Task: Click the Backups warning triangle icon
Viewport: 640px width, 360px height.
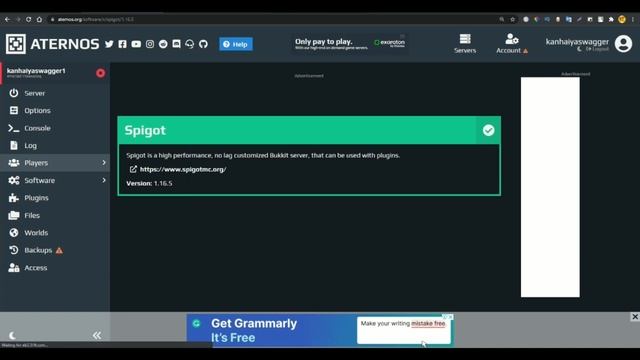Action: [59, 251]
